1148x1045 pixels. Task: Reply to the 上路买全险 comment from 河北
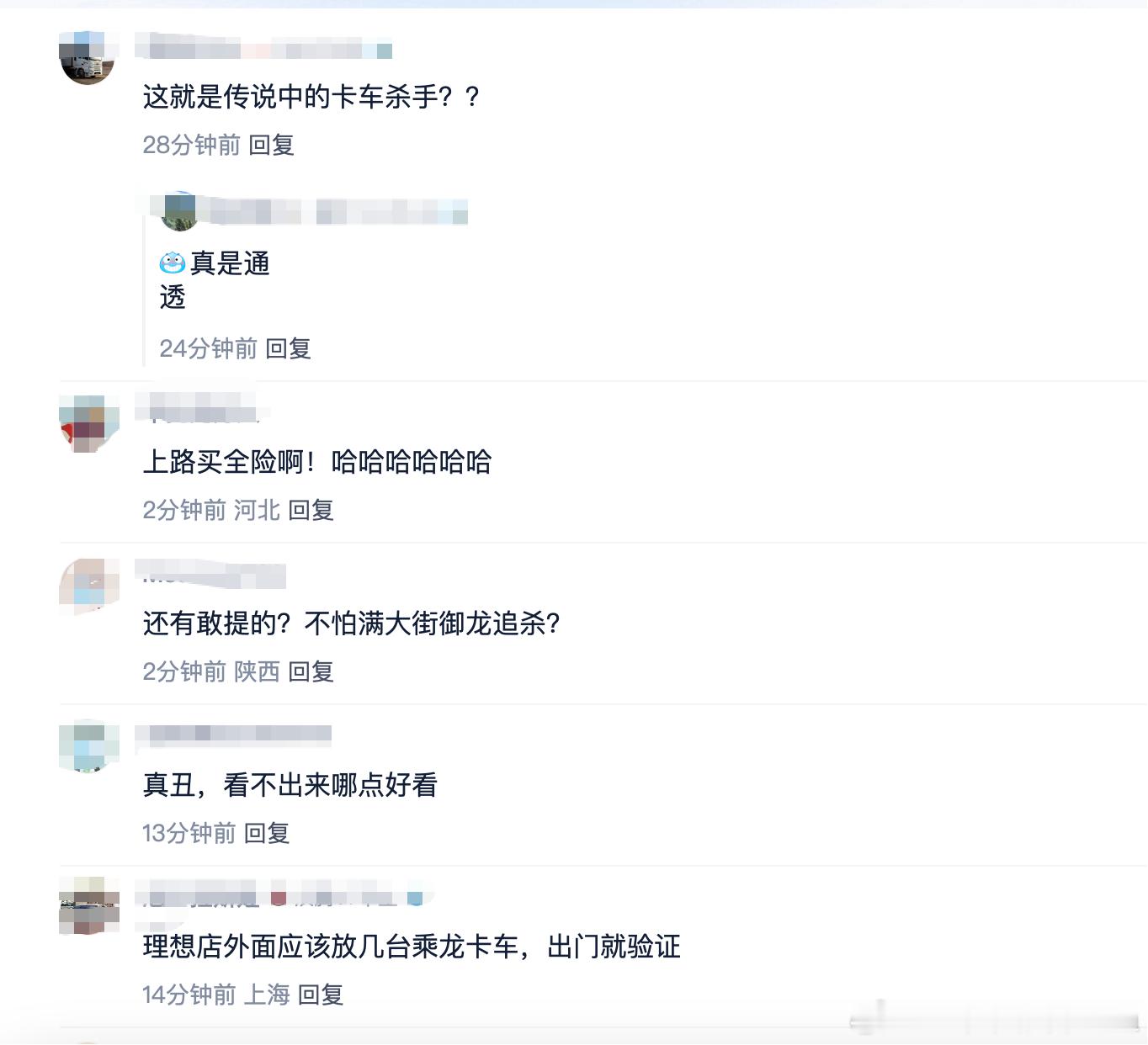pyautogui.click(x=311, y=510)
